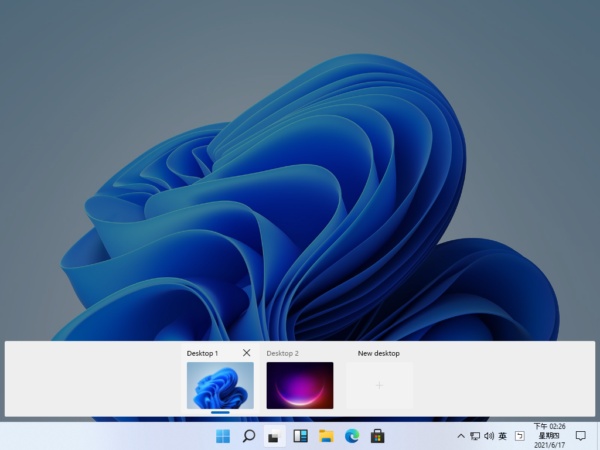Switch to the Desktop 2 purple thumbnail

click(x=300, y=385)
